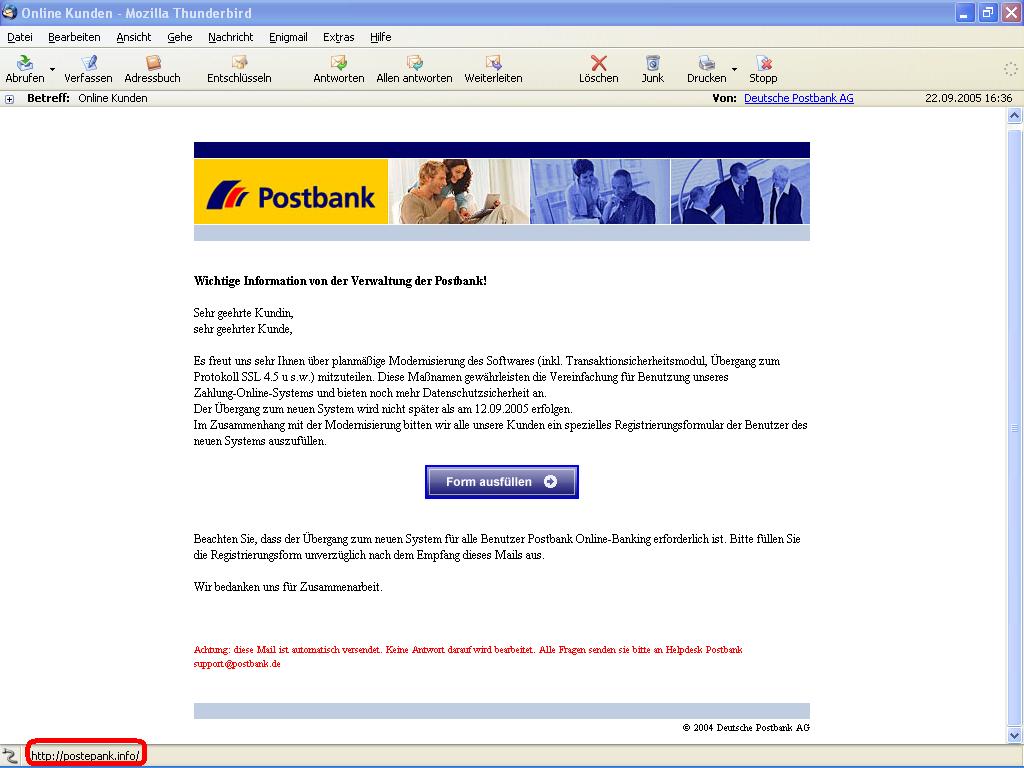1024x768 pixels.
Task: Open the Extras menu
Action: [338, 37]
